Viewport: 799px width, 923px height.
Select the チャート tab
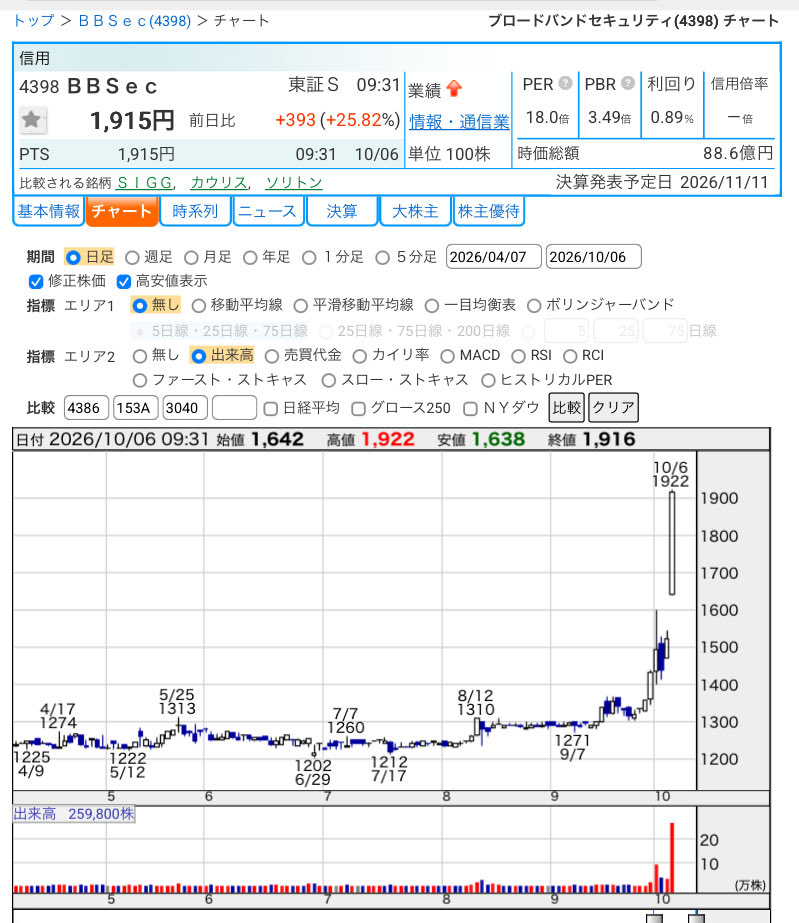[122, 211]
